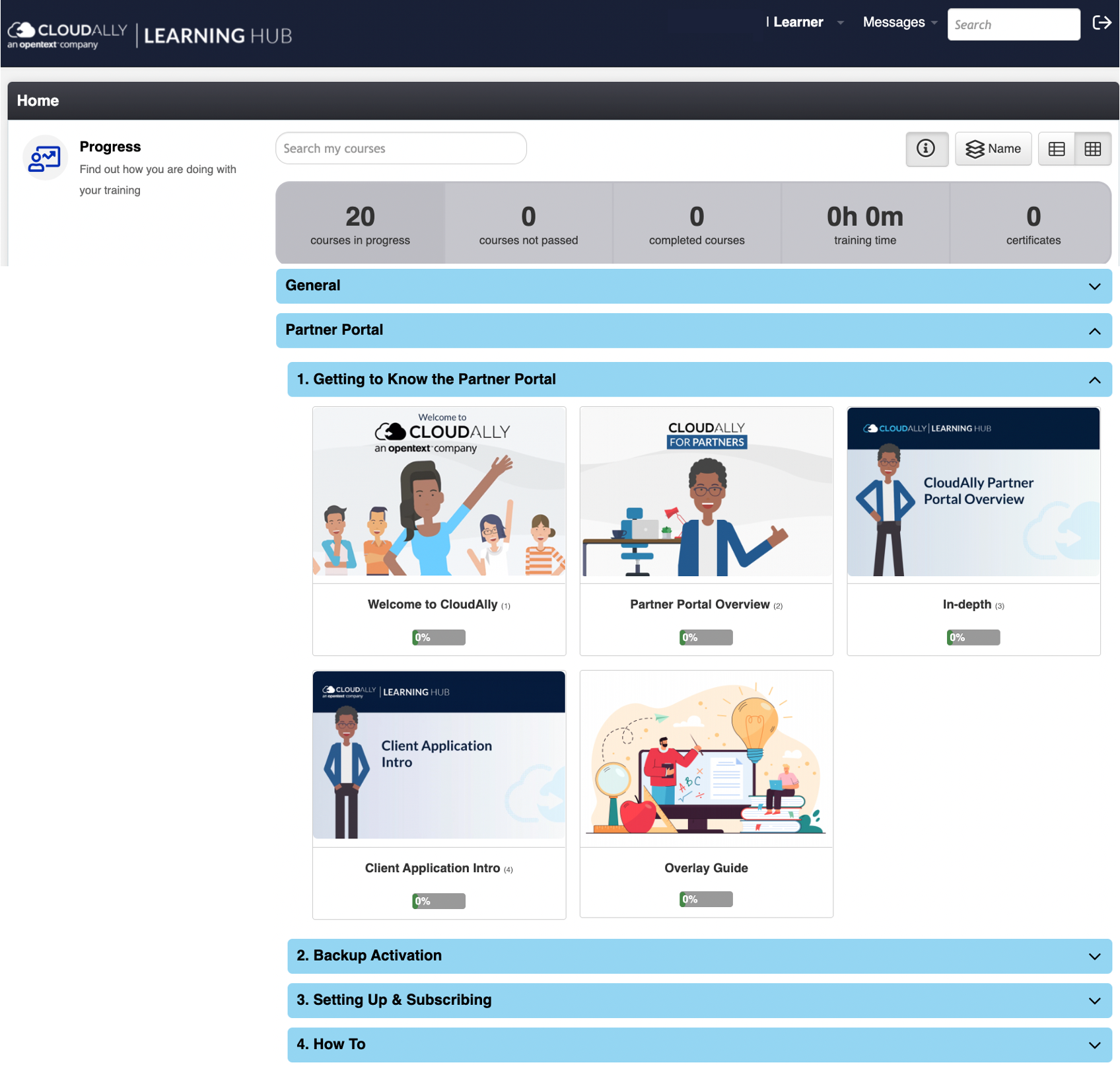Click the Welcome to CloudAlly title
The width and height of the screenshot is (1120, 1065).
point(433,605)
